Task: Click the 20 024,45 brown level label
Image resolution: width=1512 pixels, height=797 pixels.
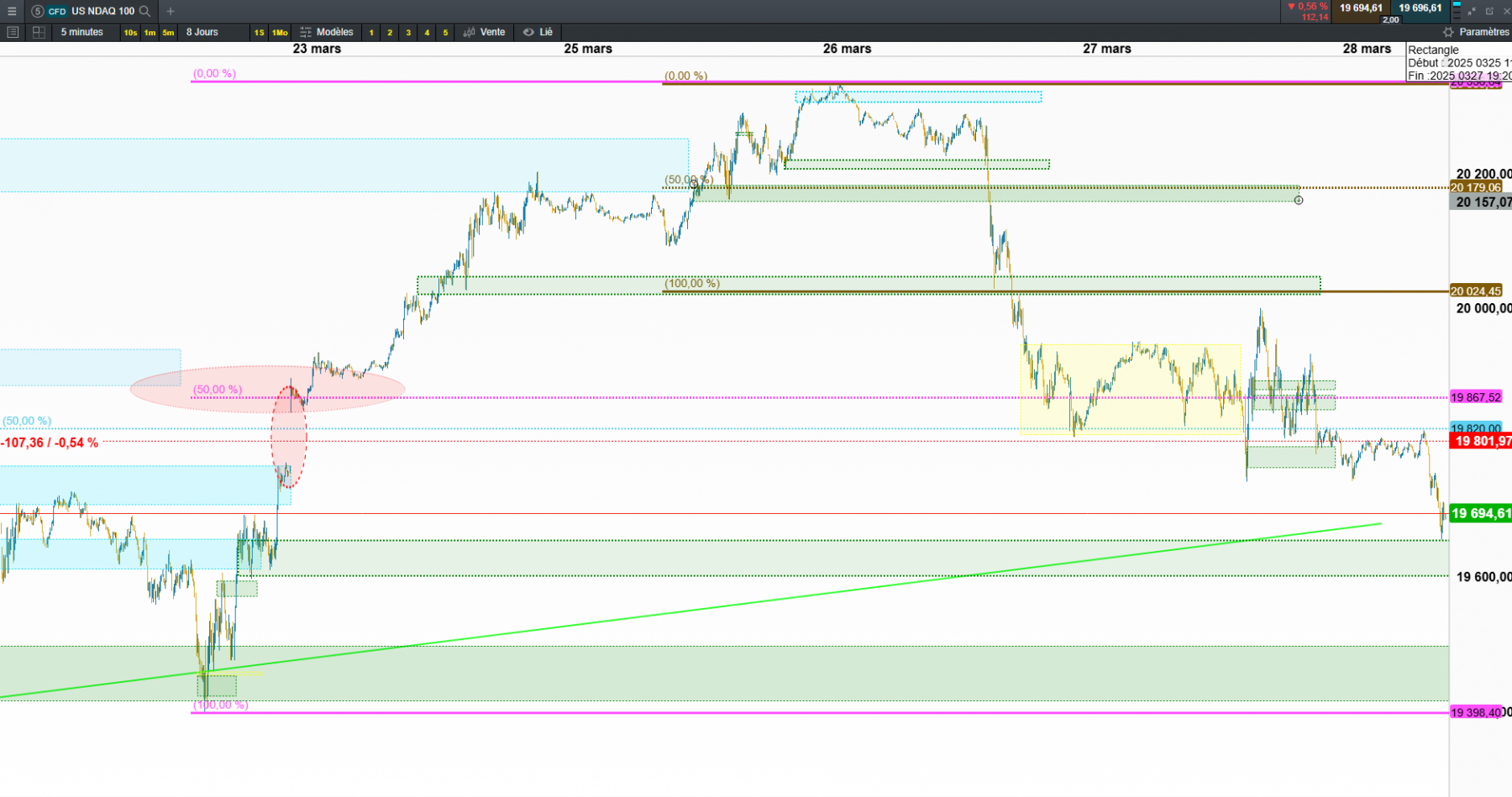Action: [1476, 291]
